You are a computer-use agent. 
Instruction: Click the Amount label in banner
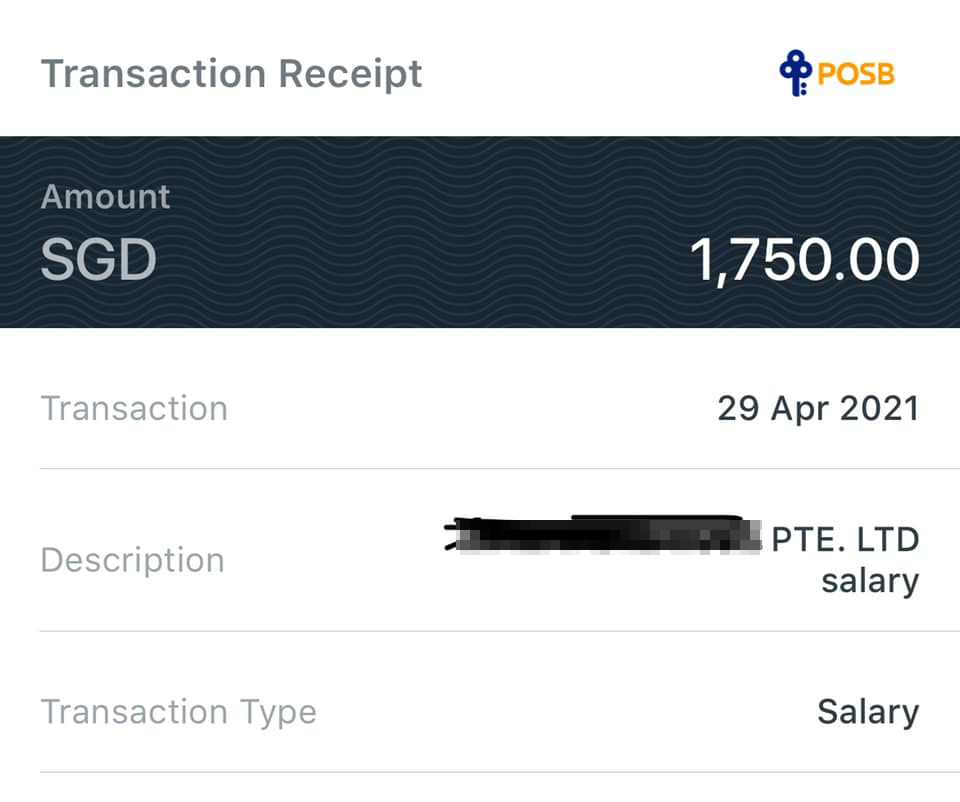(x=105, y=197)
